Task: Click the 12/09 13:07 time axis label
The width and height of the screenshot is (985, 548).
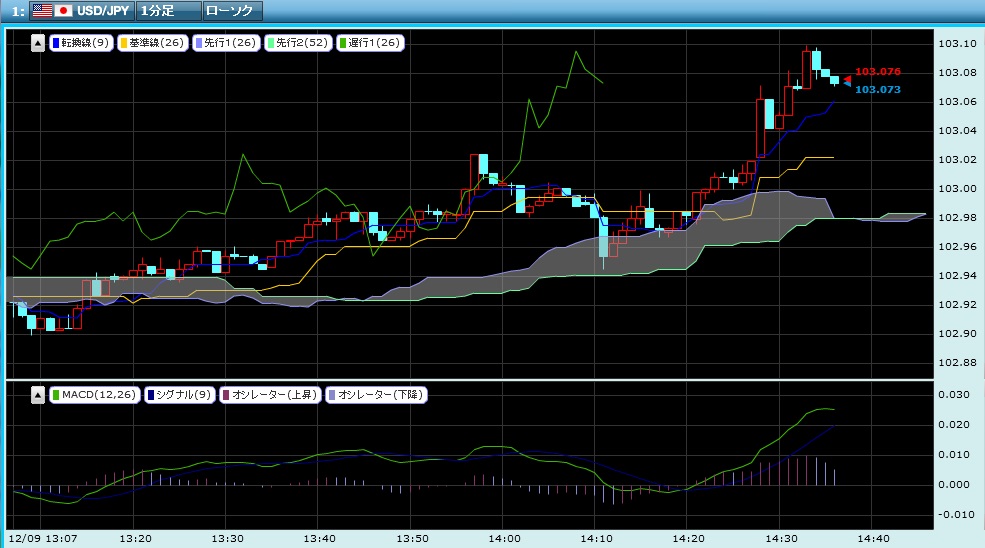Action: pos(43,539)
